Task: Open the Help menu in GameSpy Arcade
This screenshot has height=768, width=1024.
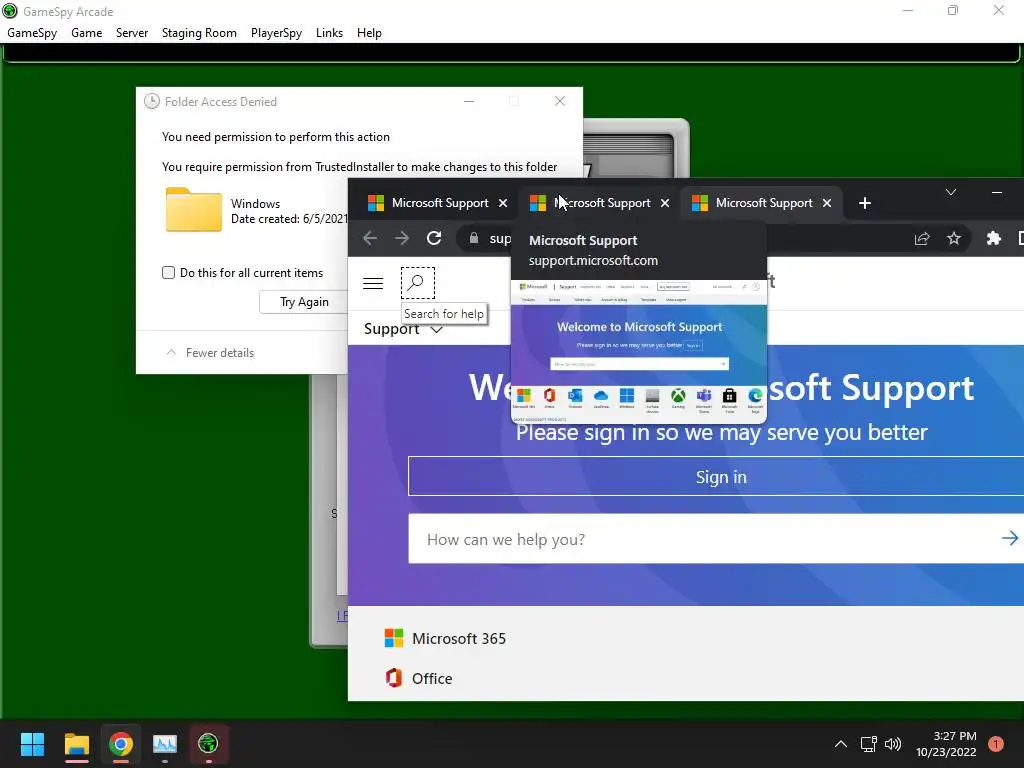Action: (x=369, y=33)
